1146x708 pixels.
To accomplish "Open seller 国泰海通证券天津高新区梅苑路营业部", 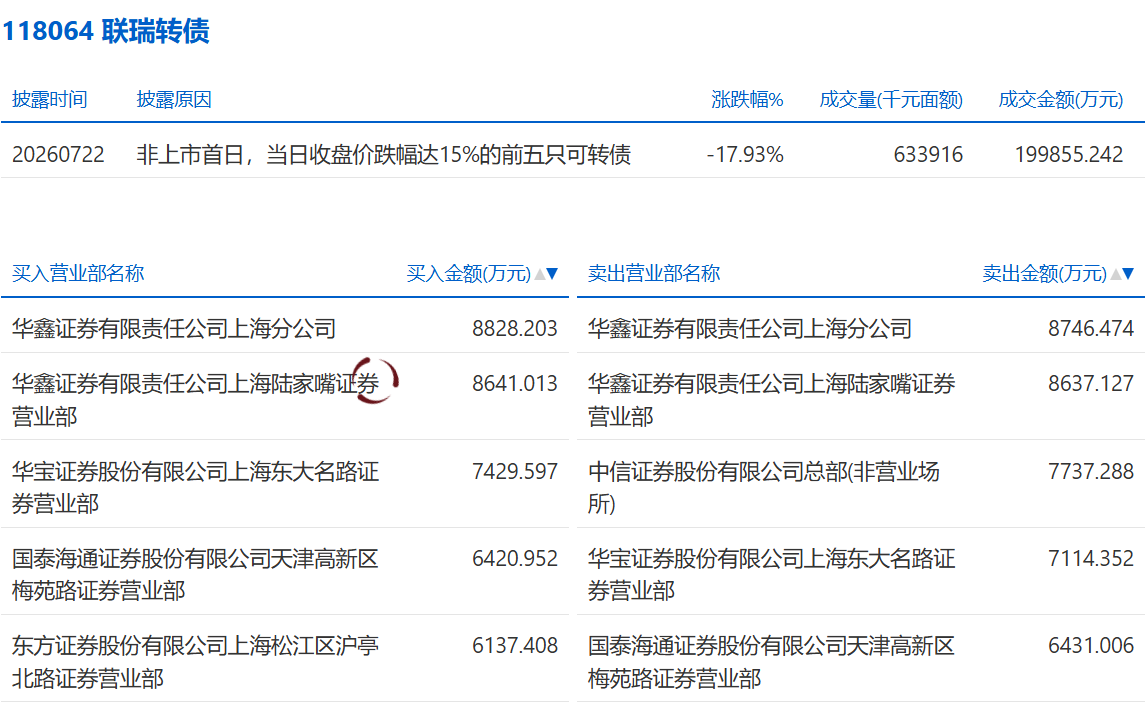I will [771, 662].
